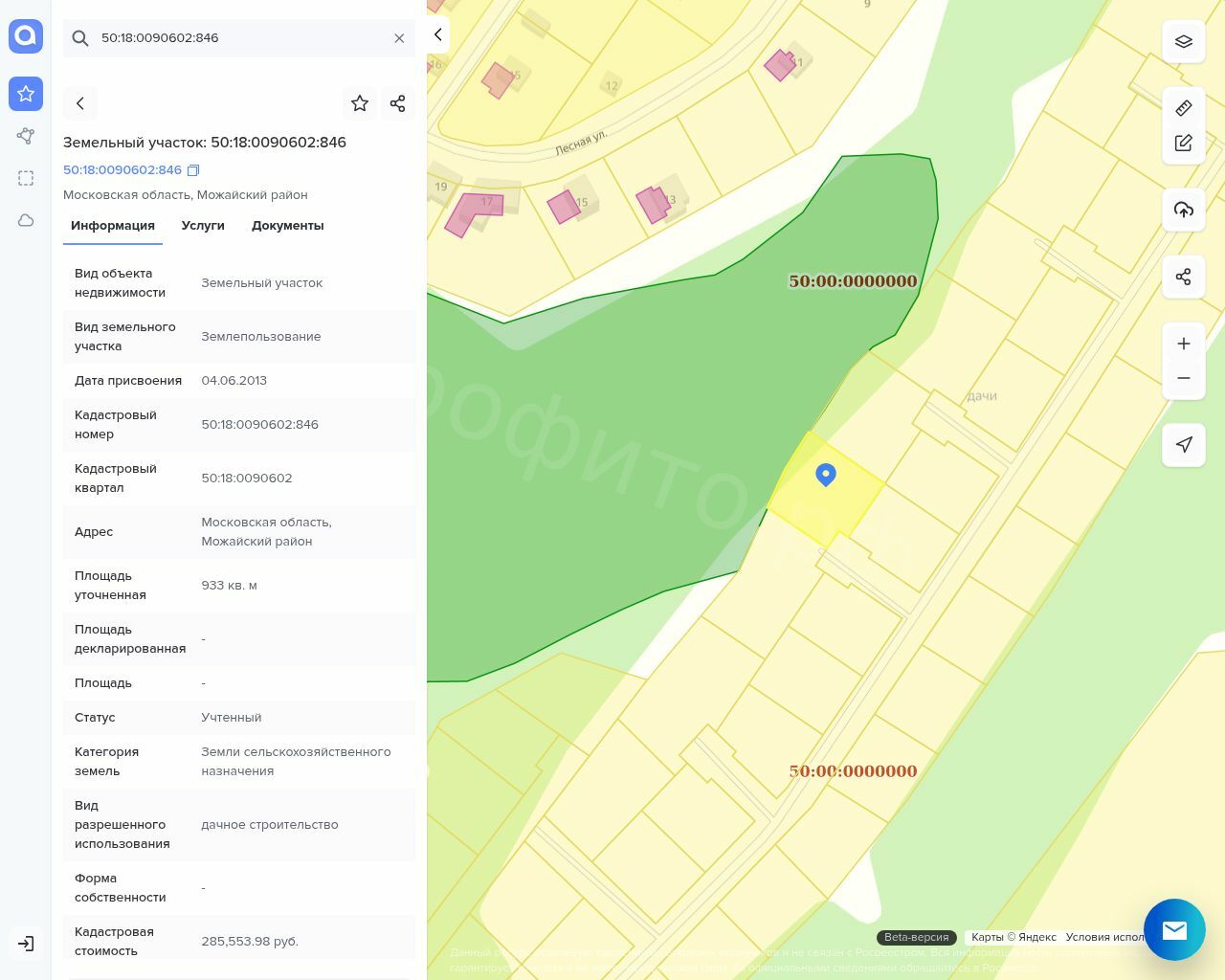Open the map layers panel
This screenshot has width=1225, height=980.
[1184, 41]
